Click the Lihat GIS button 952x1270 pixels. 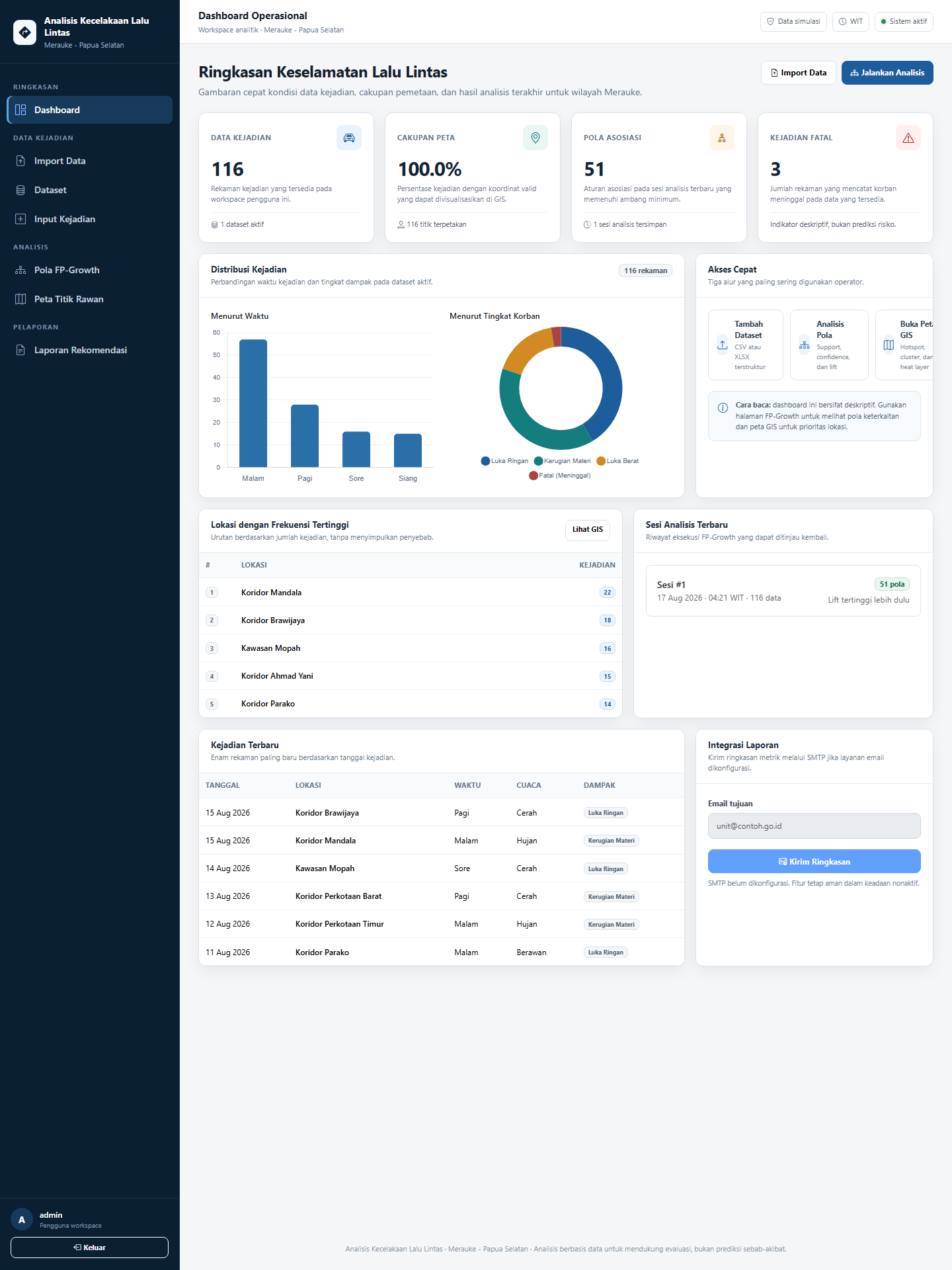tap(588, 530)
